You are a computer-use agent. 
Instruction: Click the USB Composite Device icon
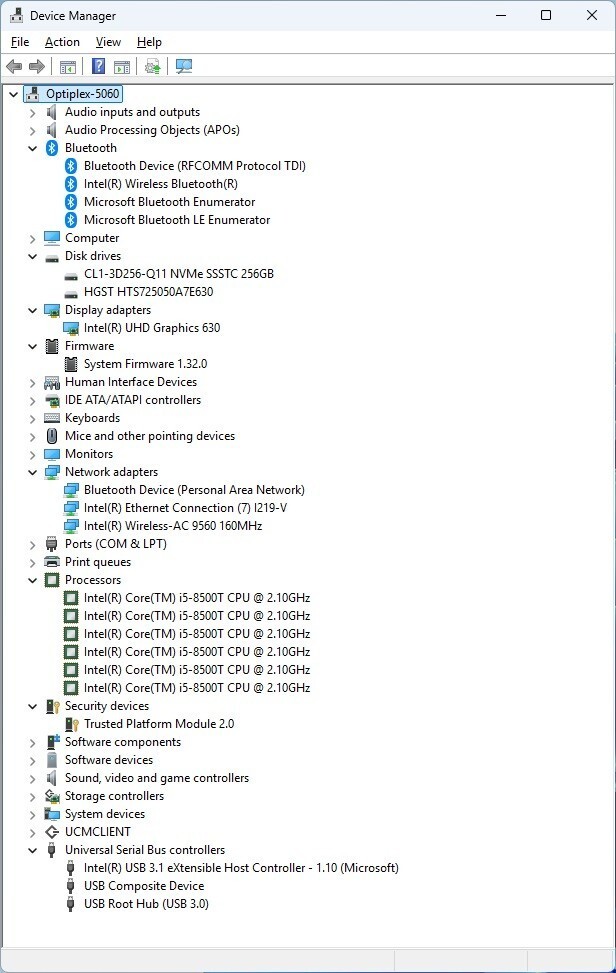[71, 886]
